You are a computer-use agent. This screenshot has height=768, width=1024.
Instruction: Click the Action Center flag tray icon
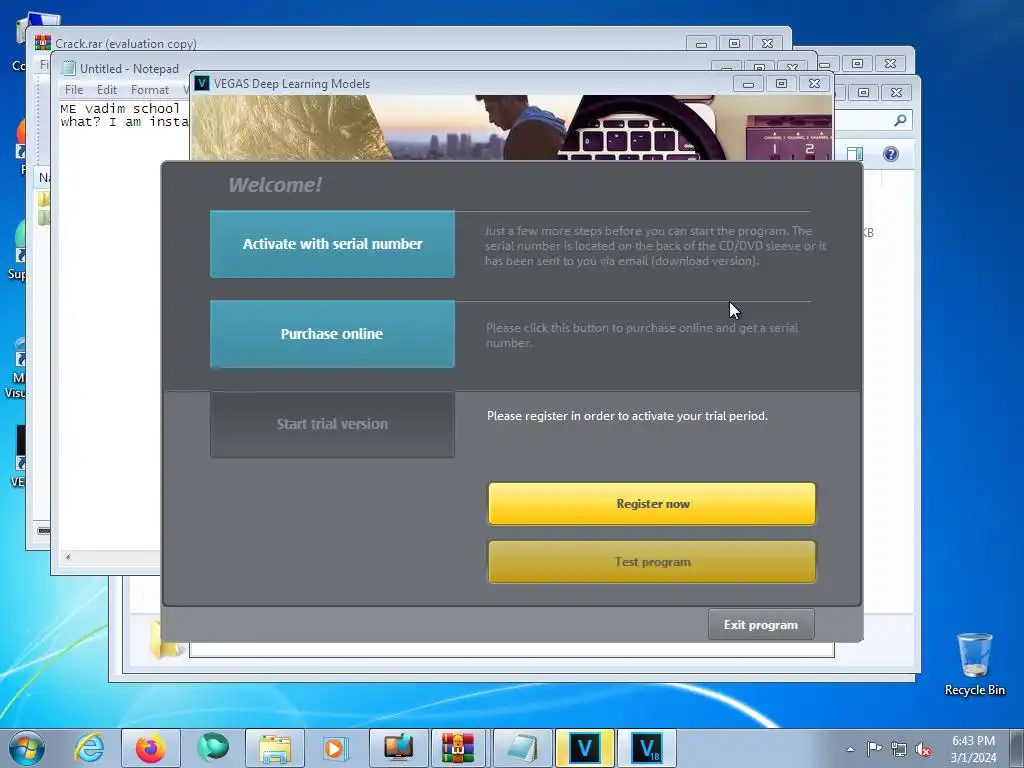[874, 748]
